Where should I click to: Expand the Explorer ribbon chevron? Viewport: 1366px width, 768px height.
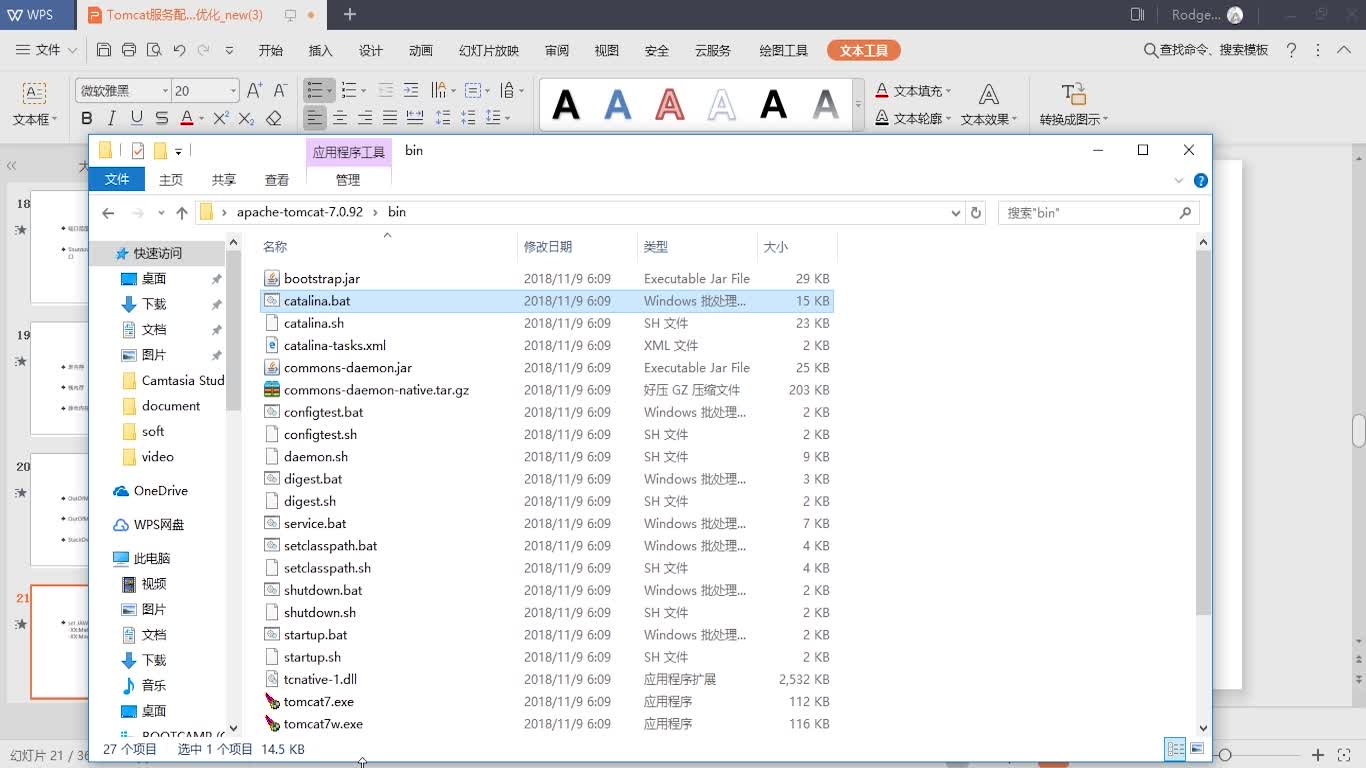(x=1178, y=181)
